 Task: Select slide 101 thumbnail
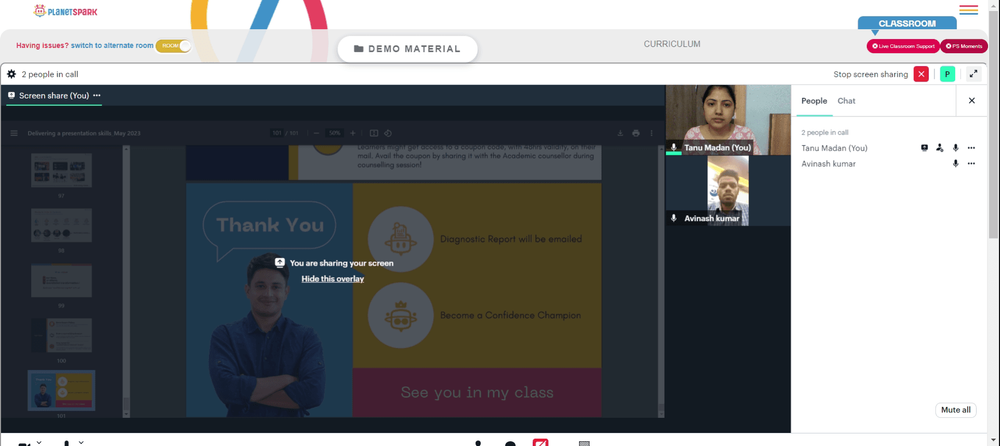61,390
